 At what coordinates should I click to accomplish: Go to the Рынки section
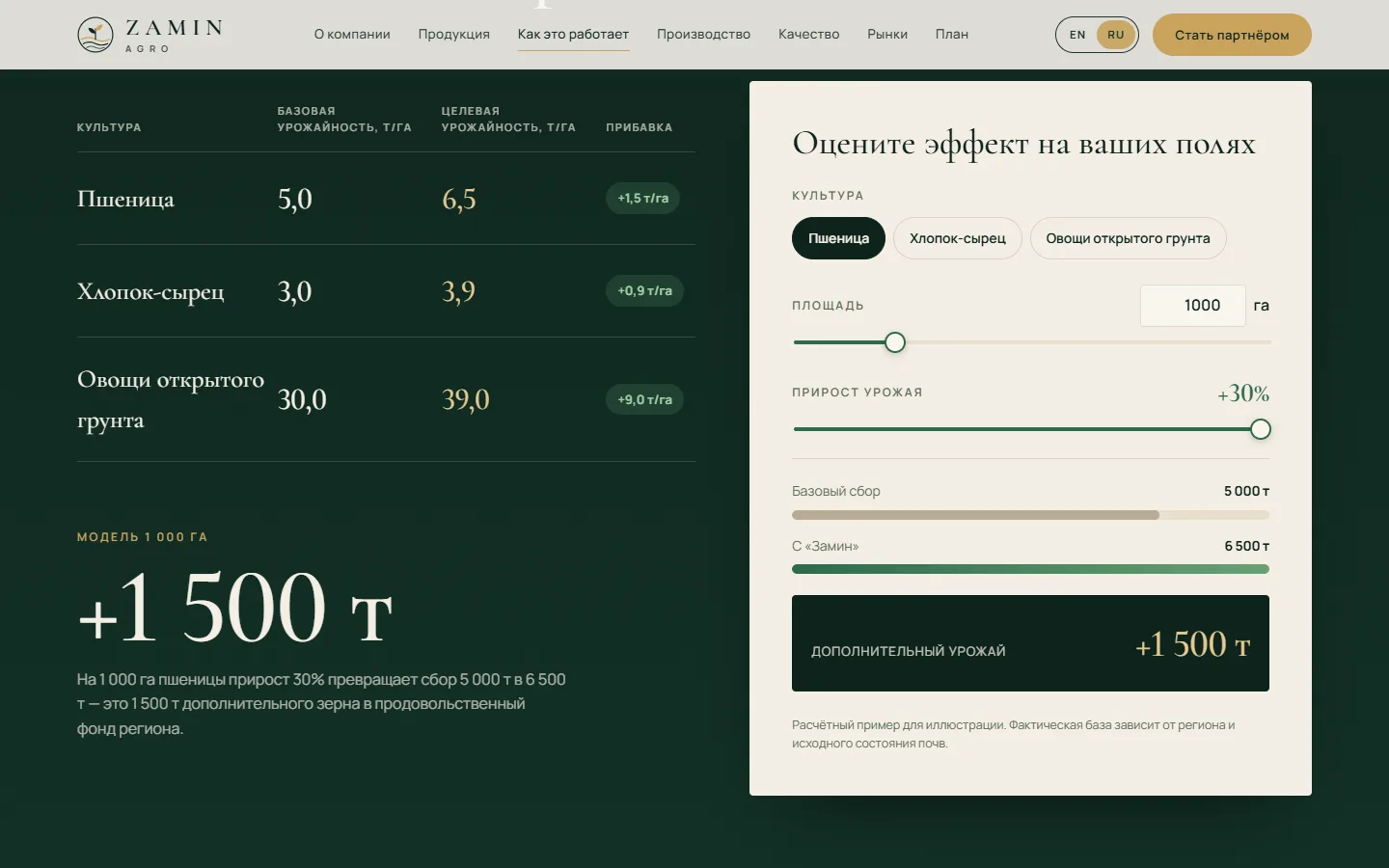(x=887, y=35)
